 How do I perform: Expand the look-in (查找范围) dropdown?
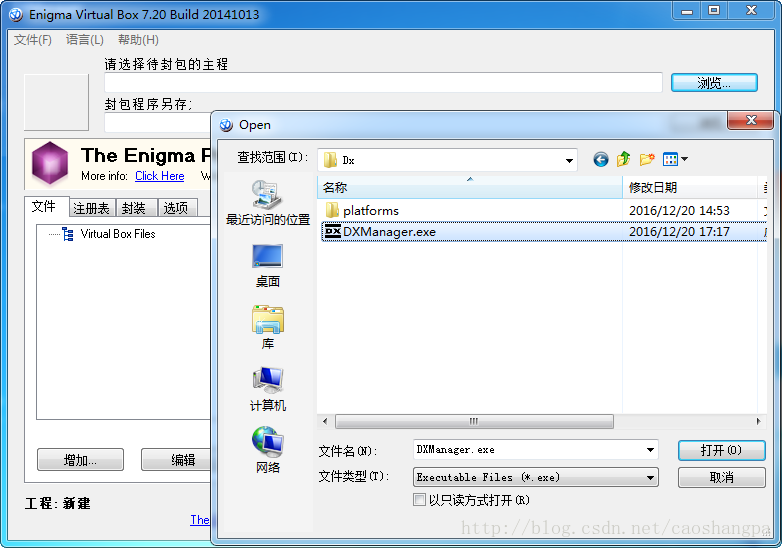[x=569, y=161]
